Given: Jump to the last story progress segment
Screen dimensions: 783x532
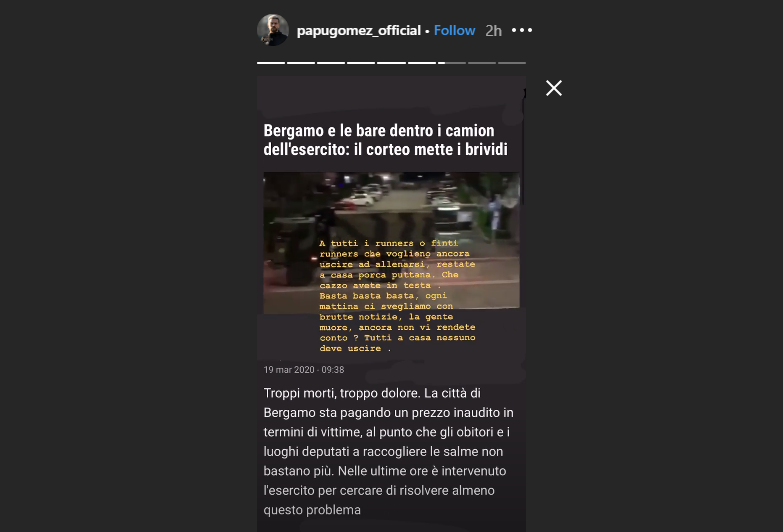Looking at the screenshot, I should coord(512,63).
